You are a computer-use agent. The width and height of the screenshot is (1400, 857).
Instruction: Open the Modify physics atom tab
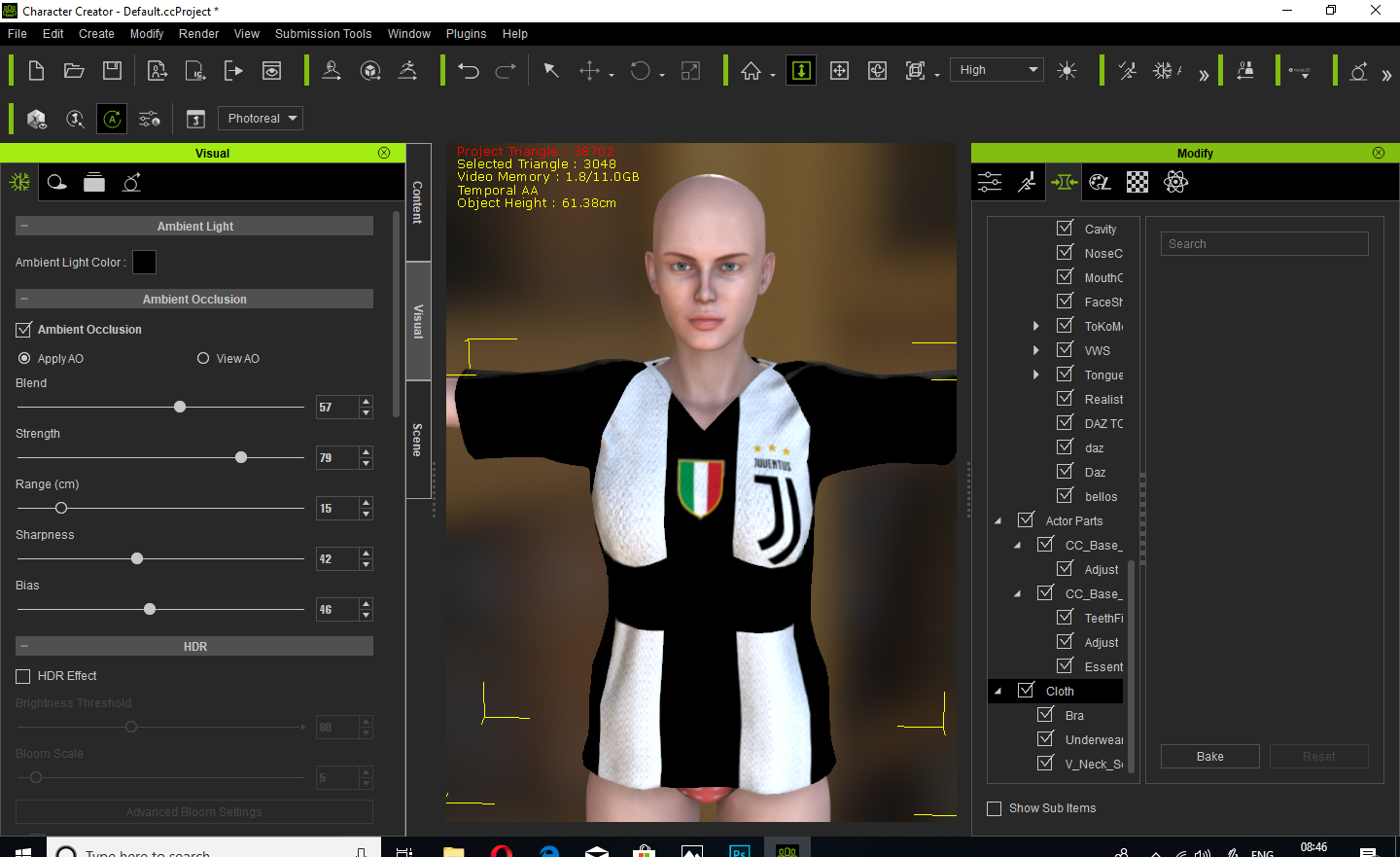pyautogui.click(x=1175, y=182)
